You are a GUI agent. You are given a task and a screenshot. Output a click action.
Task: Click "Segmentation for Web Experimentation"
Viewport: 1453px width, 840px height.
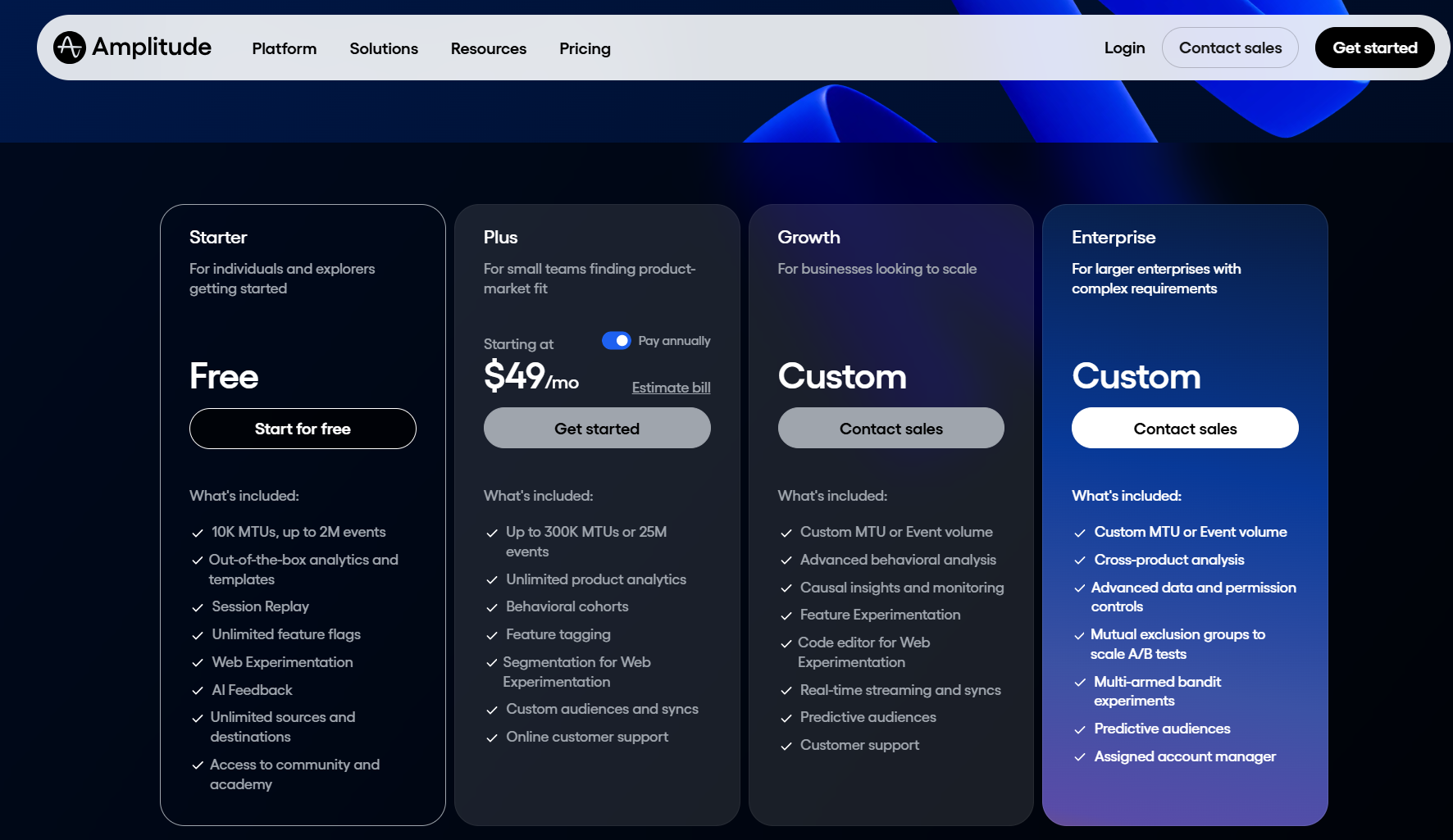coord(576,672)
